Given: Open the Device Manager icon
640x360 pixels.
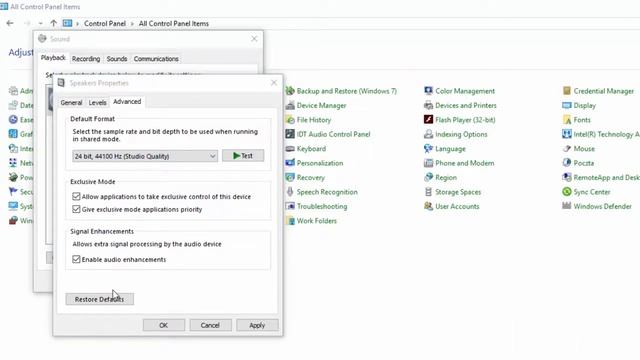Looking at the screenshot, I should click(290, 106).
